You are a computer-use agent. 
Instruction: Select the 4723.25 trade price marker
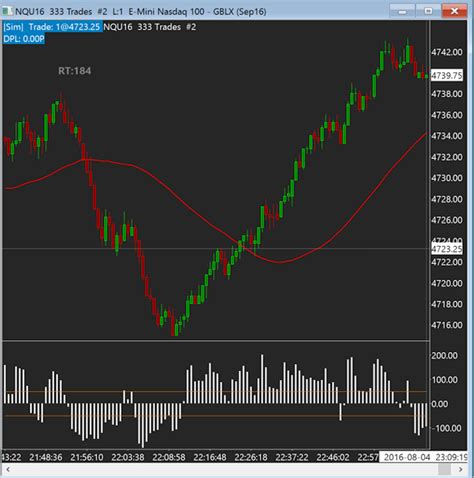(x=447, y=249)
